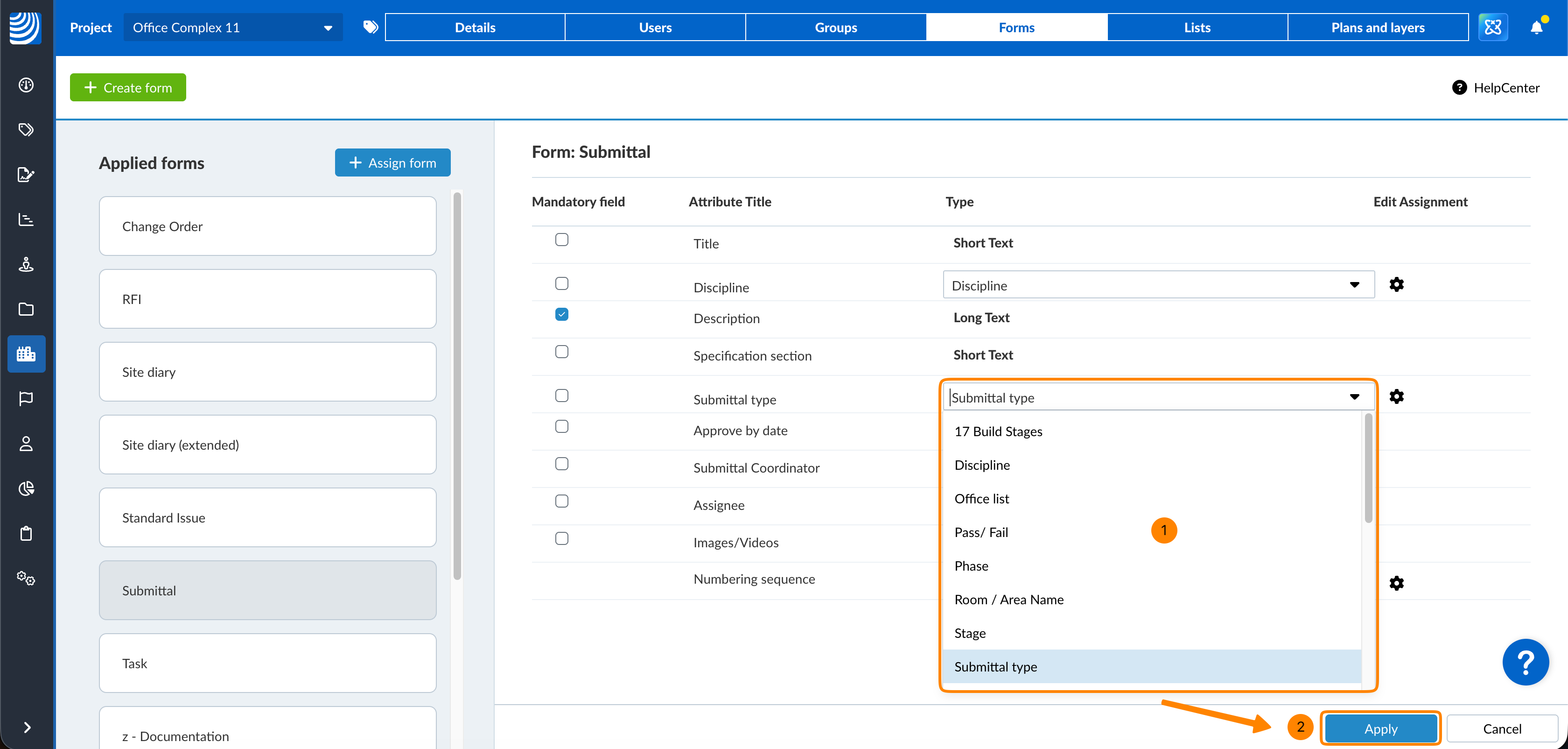Open the folder icon in left sidebar
This screenshot has height=749, width=1568.
pyautogui.click(x=26, y=309)
